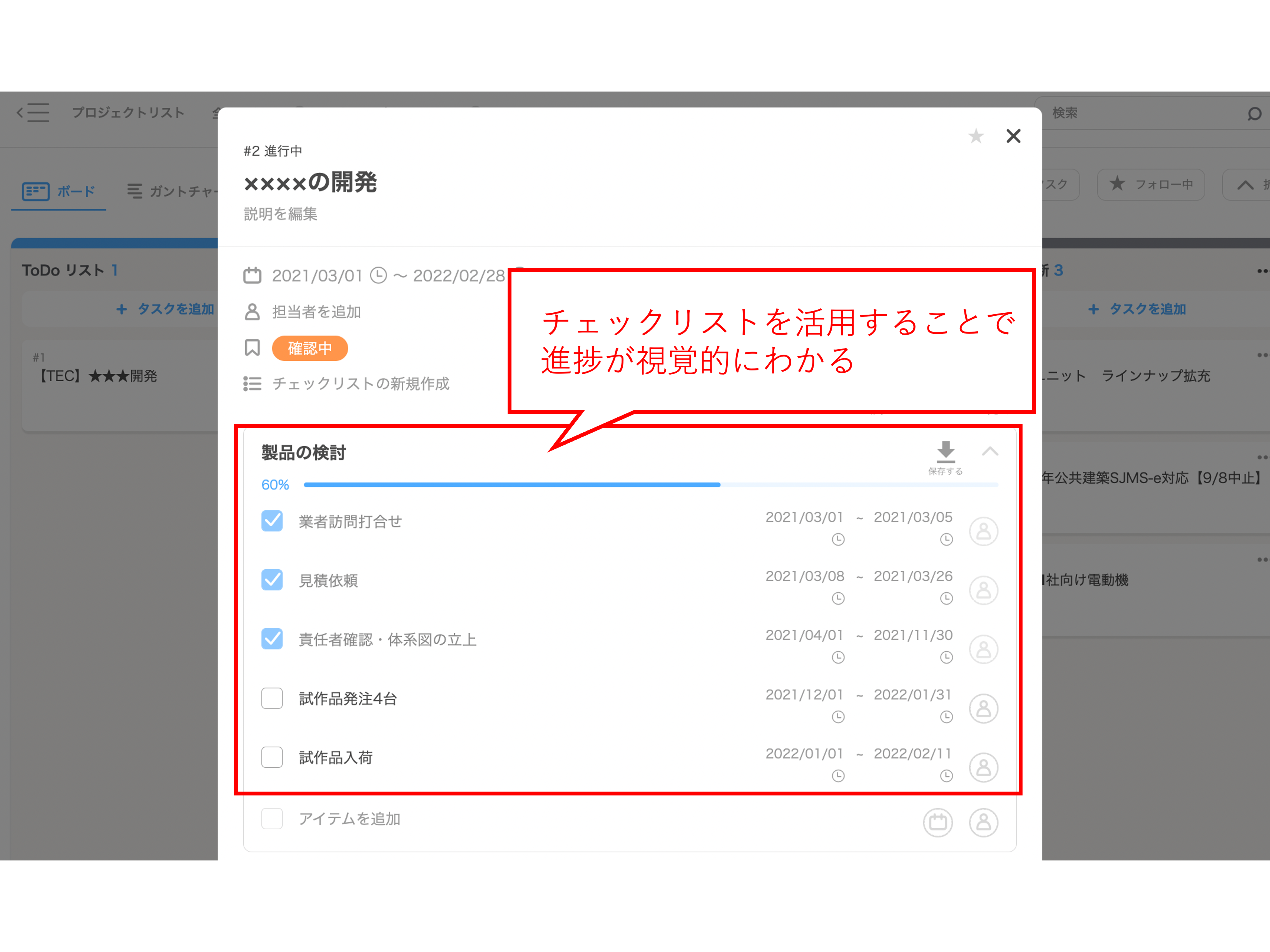
Task: Open the 社向け電動機 task card
Action: [x=1156, y=590]
